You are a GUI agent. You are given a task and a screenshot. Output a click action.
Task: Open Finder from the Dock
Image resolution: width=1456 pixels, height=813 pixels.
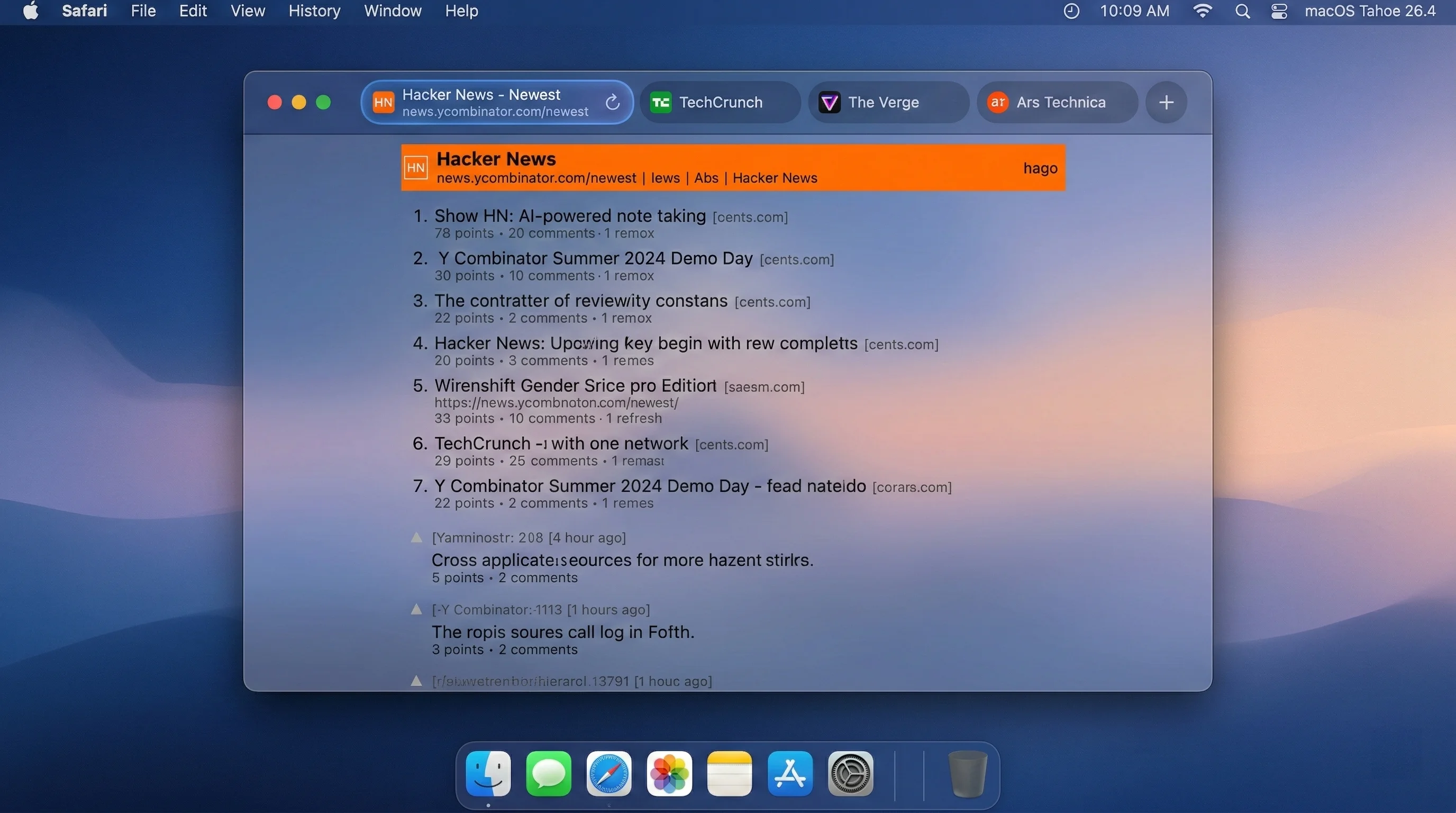[x=488, y=773]
